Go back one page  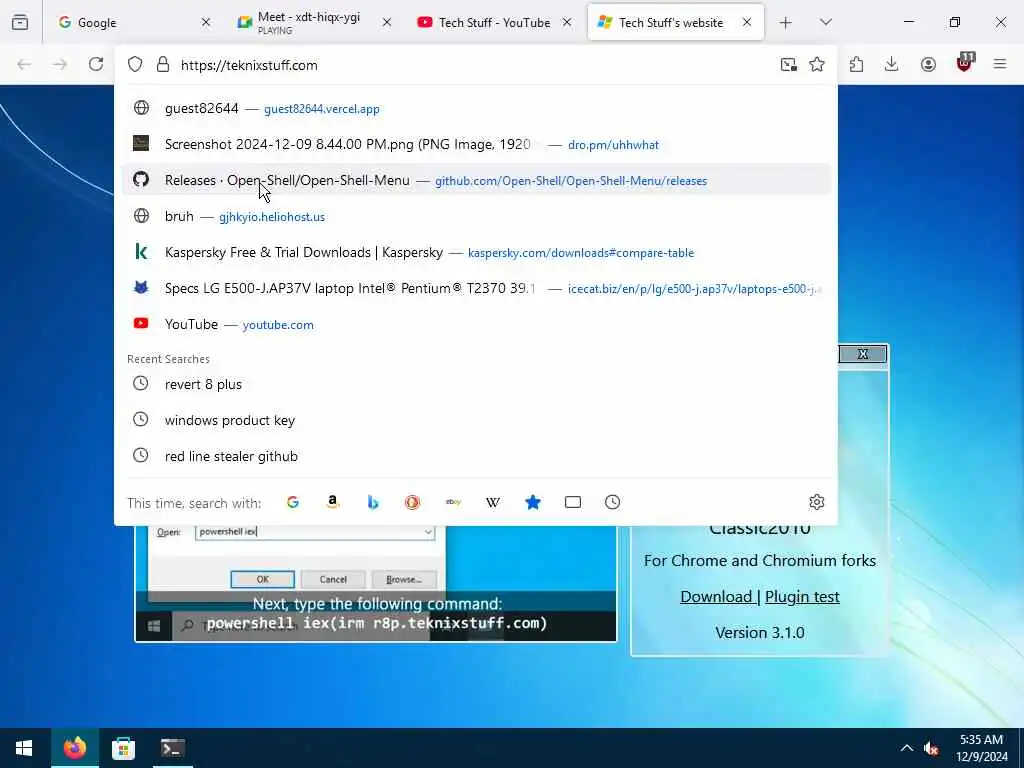pos(24,64)
